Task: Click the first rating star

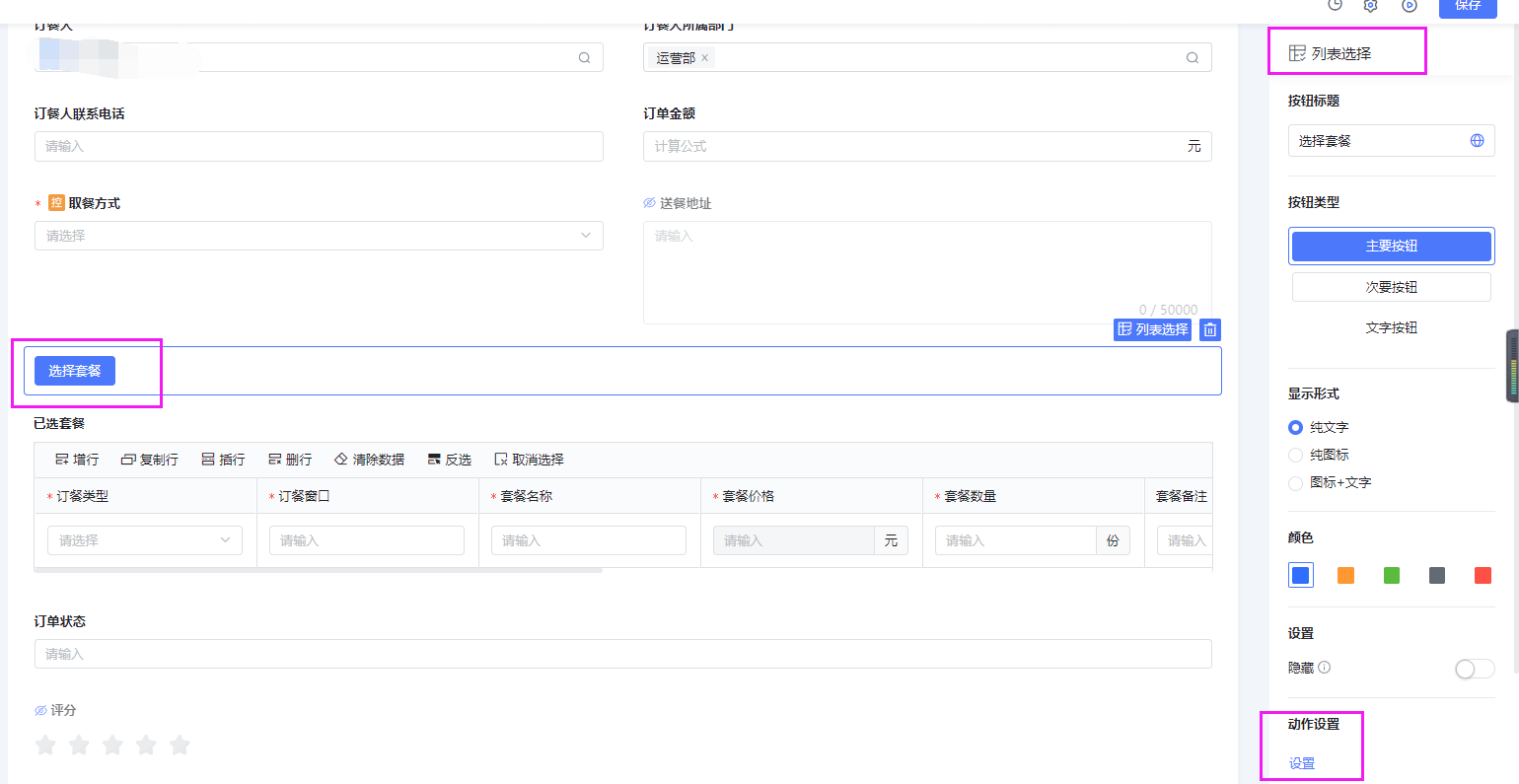Action: click(45, 745)
